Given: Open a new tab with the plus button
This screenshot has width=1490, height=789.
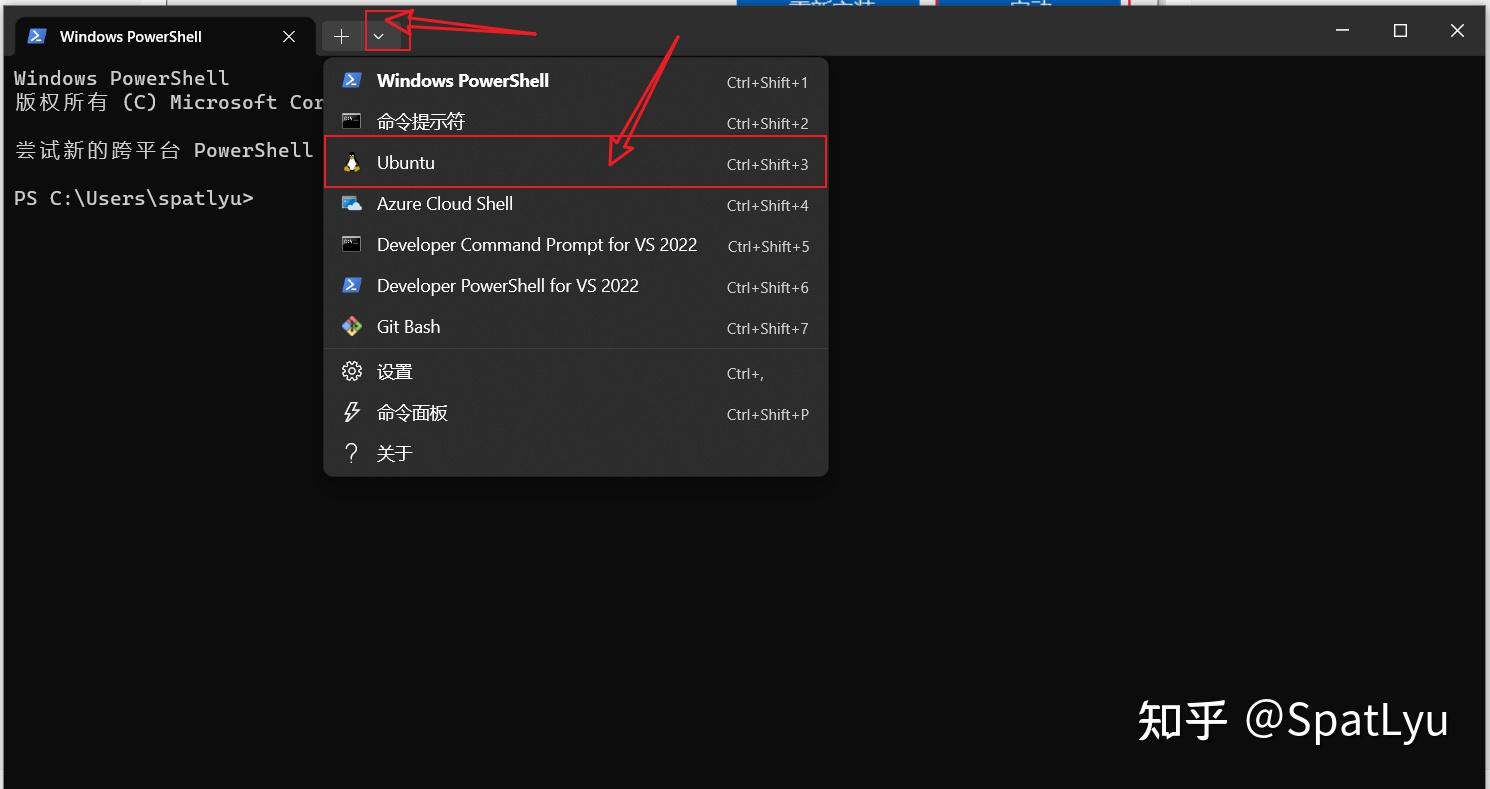Looking at the screenshot, I should 340,35.
